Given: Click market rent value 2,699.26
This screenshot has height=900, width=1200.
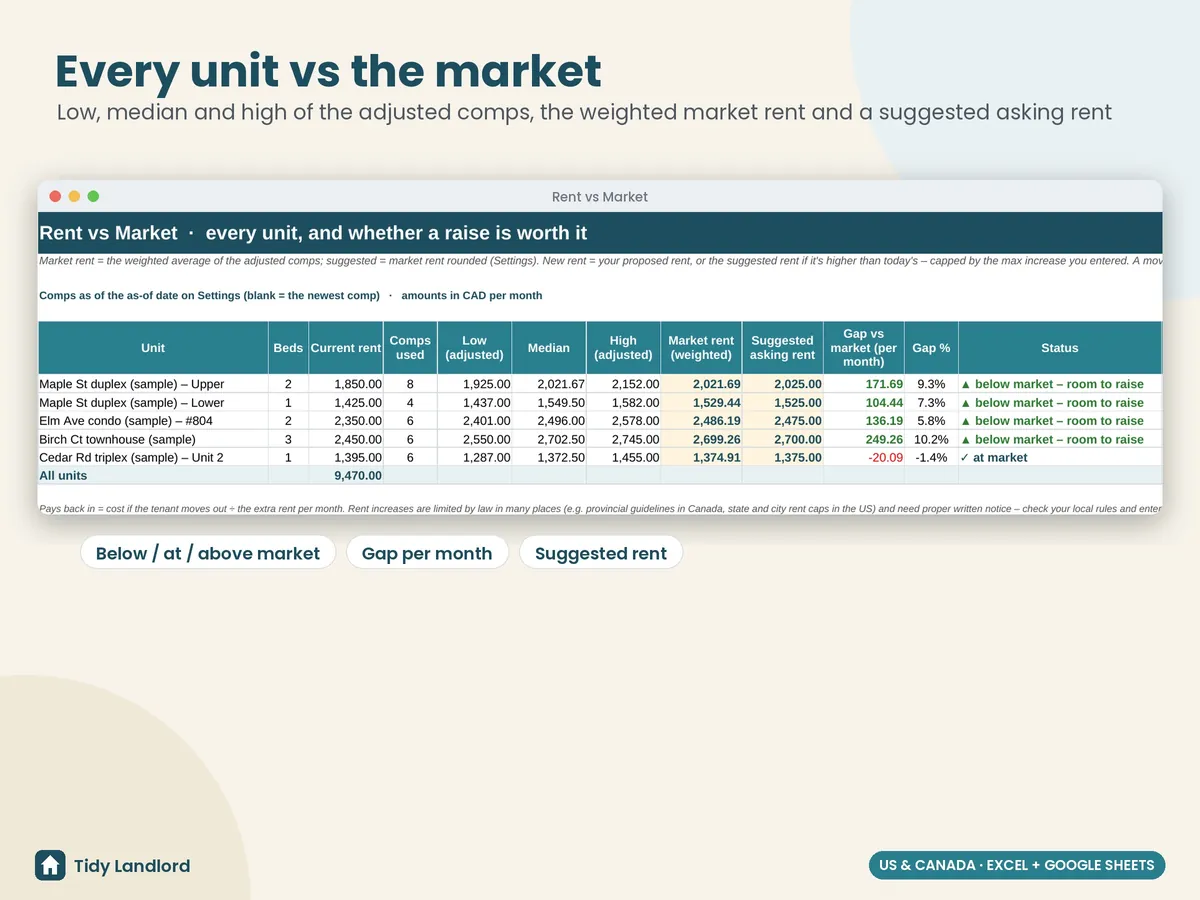Looking at the screenshot, I should click(701, 439).
